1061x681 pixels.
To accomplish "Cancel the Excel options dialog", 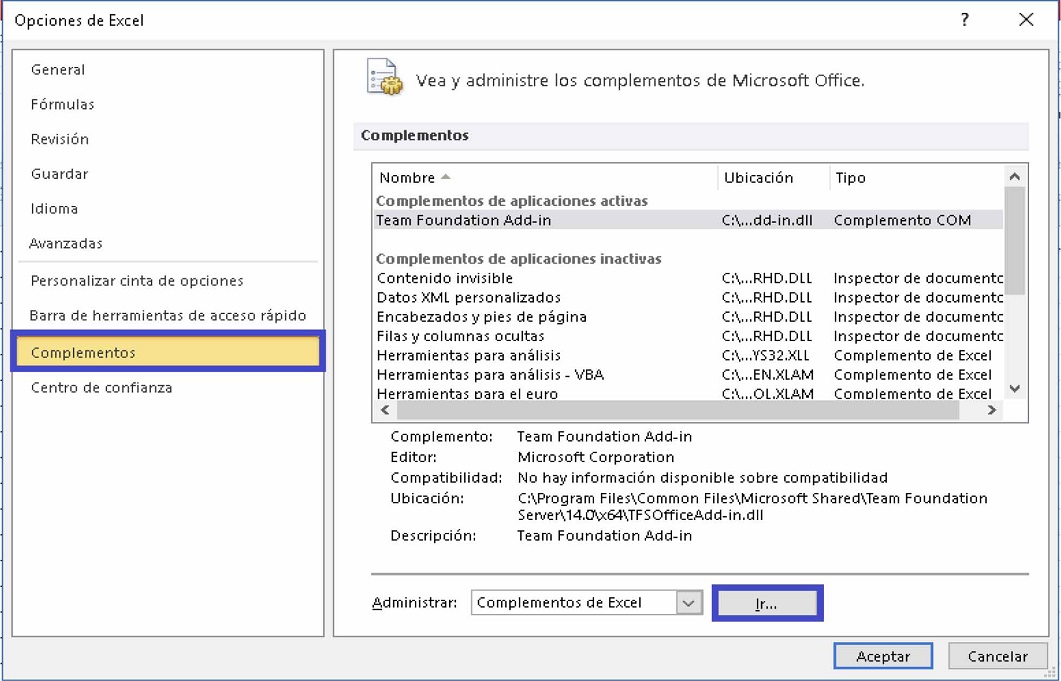I will coord(997,656).
